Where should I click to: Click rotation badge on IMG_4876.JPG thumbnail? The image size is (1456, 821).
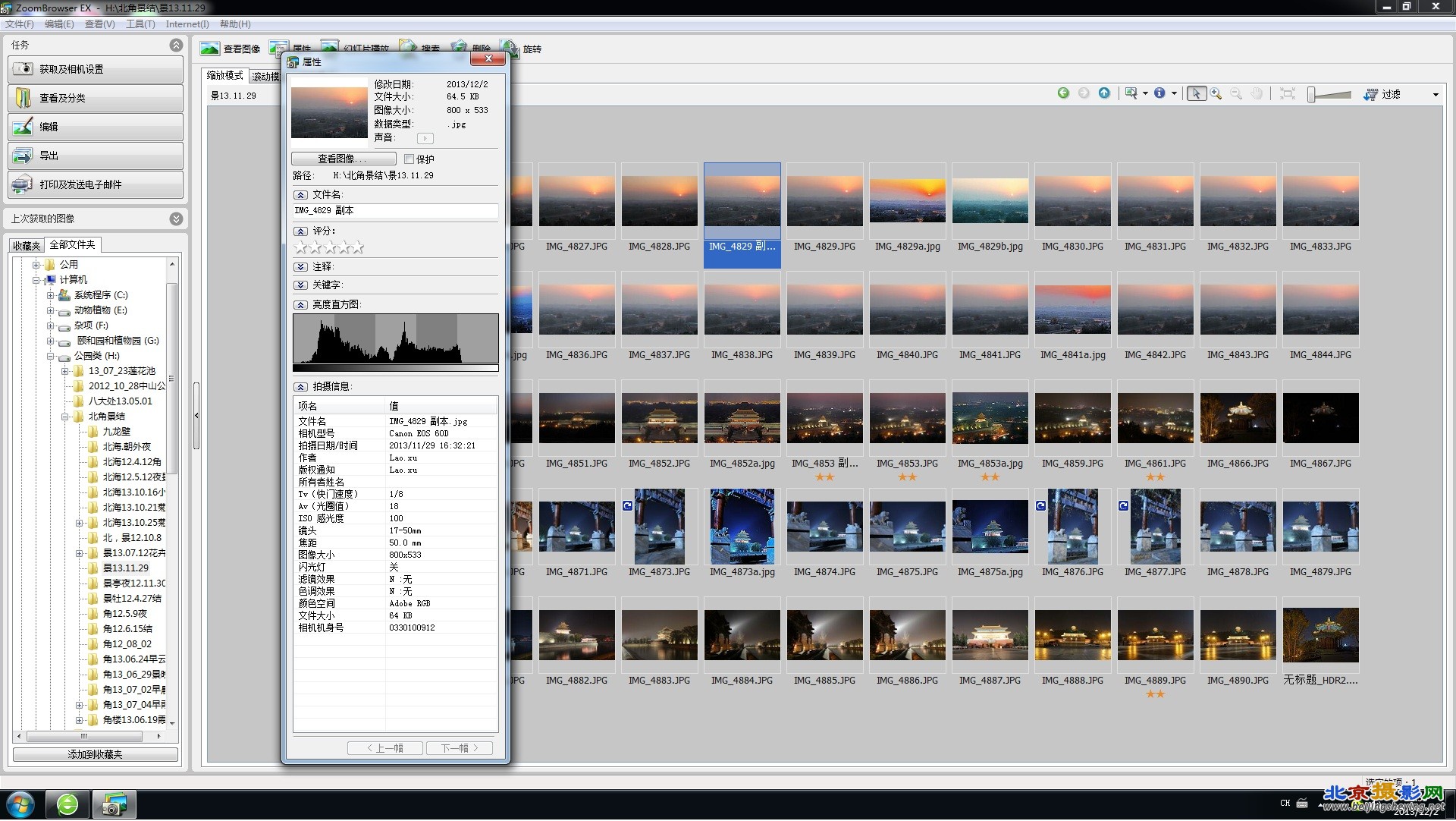click(1040, 506)
